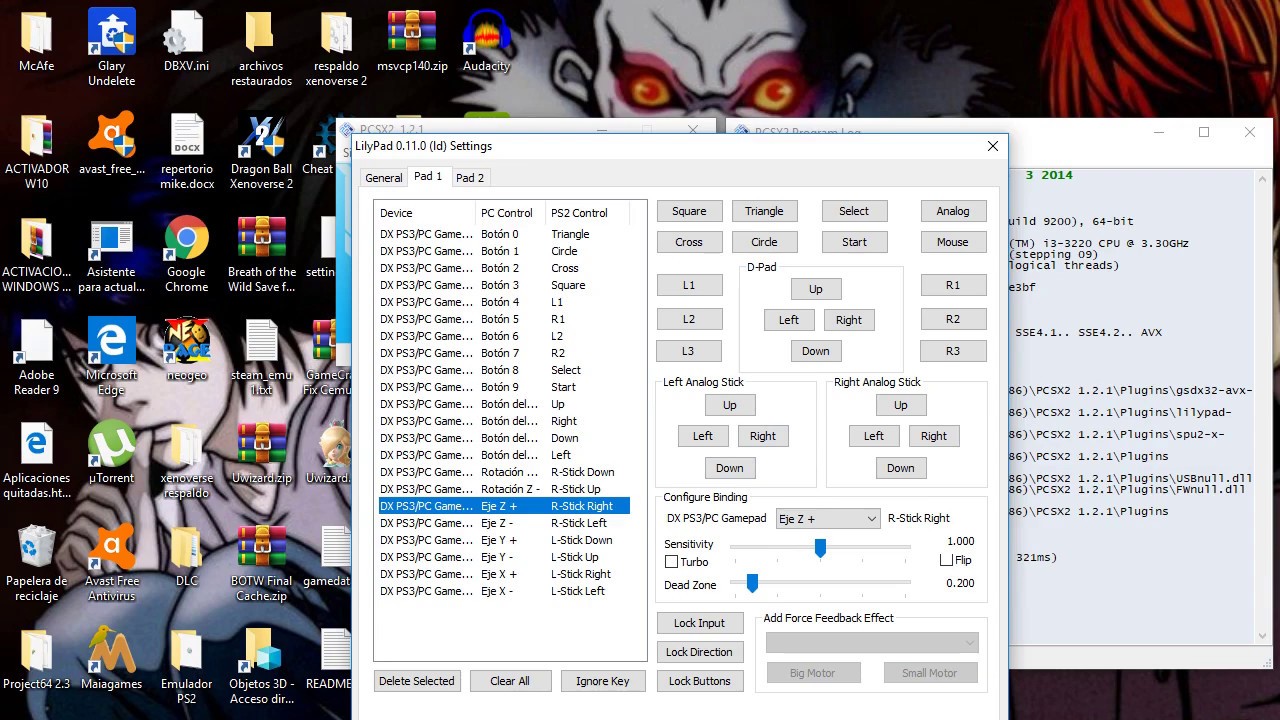Click the Mouse binding button
The width and height of the screenshot is (1280, 720).
(x=953, y=242)
